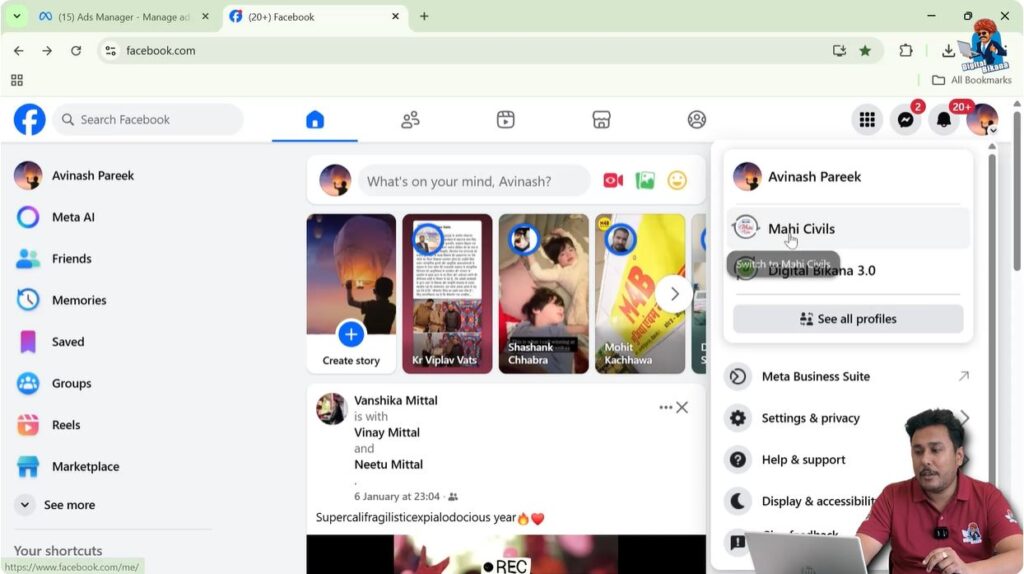Click browser Back arrow
Image resolution: width=1024 pixels, height=574 pixels.
[x=18, y=50]
